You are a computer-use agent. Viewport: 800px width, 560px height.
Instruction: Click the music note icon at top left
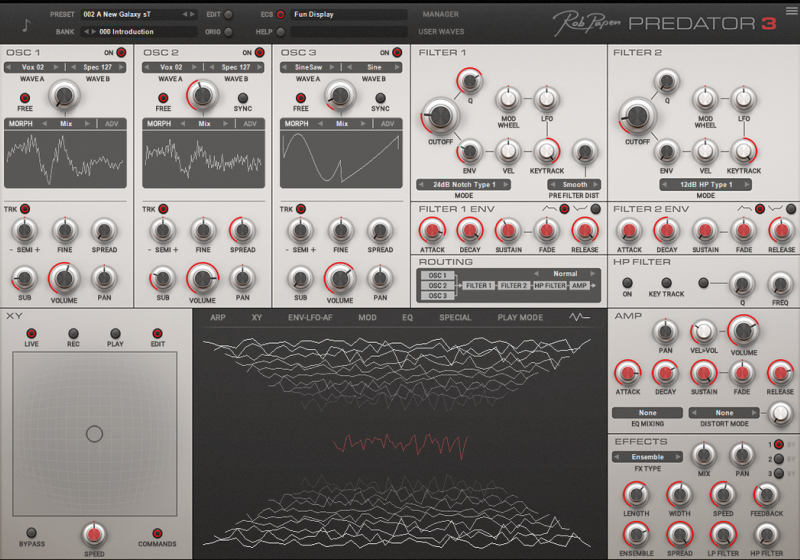tap(26, 24)
